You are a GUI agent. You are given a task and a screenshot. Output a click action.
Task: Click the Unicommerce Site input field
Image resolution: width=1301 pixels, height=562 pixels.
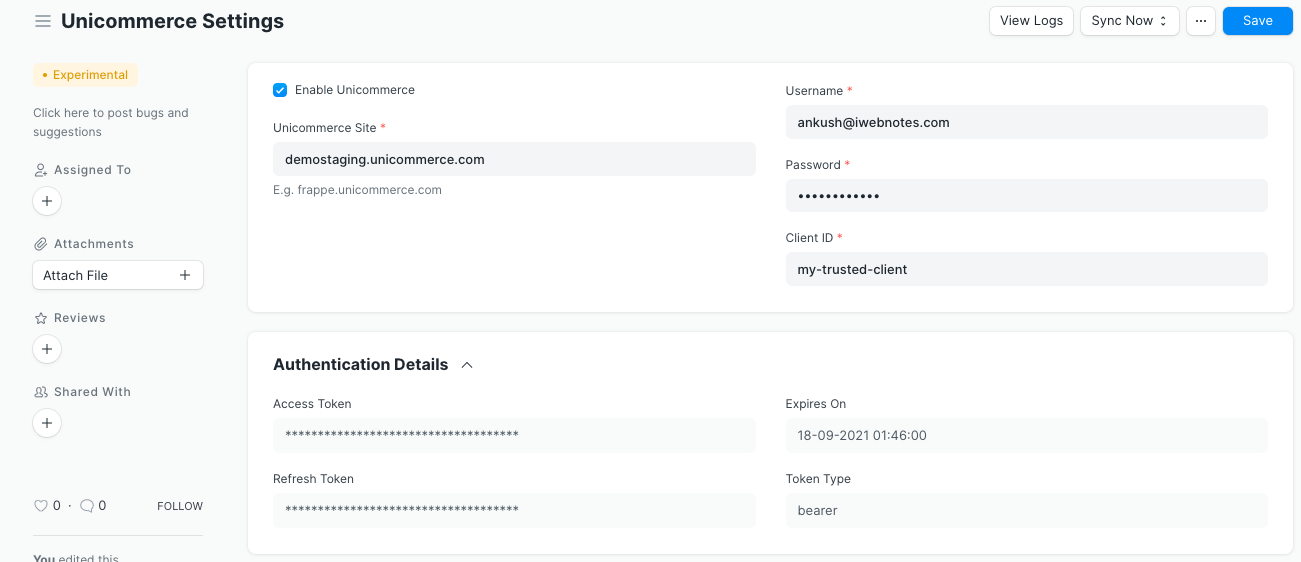point(514,159)
